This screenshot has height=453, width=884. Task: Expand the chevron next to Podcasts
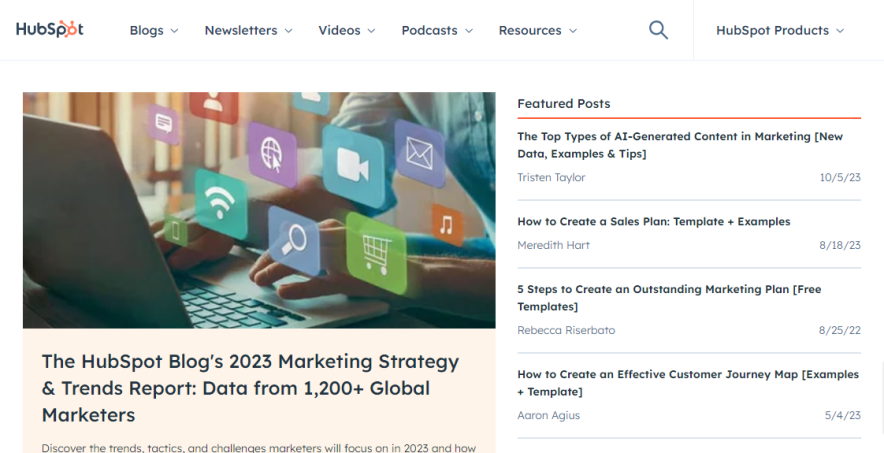pos(468,31)
